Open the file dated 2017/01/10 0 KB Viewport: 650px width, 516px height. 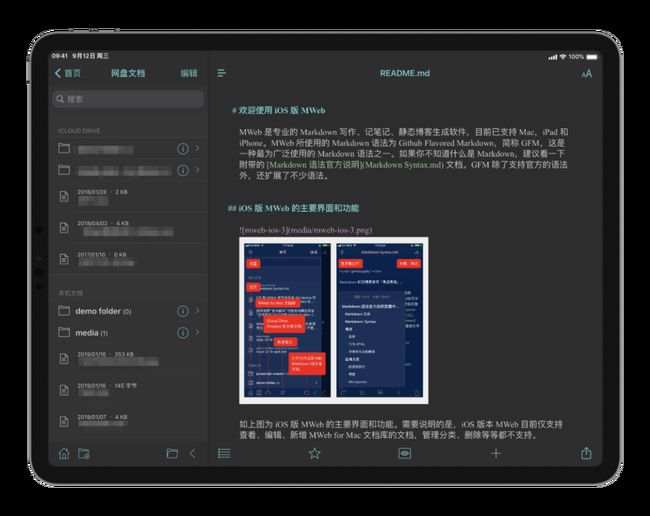tap(128, 259)
